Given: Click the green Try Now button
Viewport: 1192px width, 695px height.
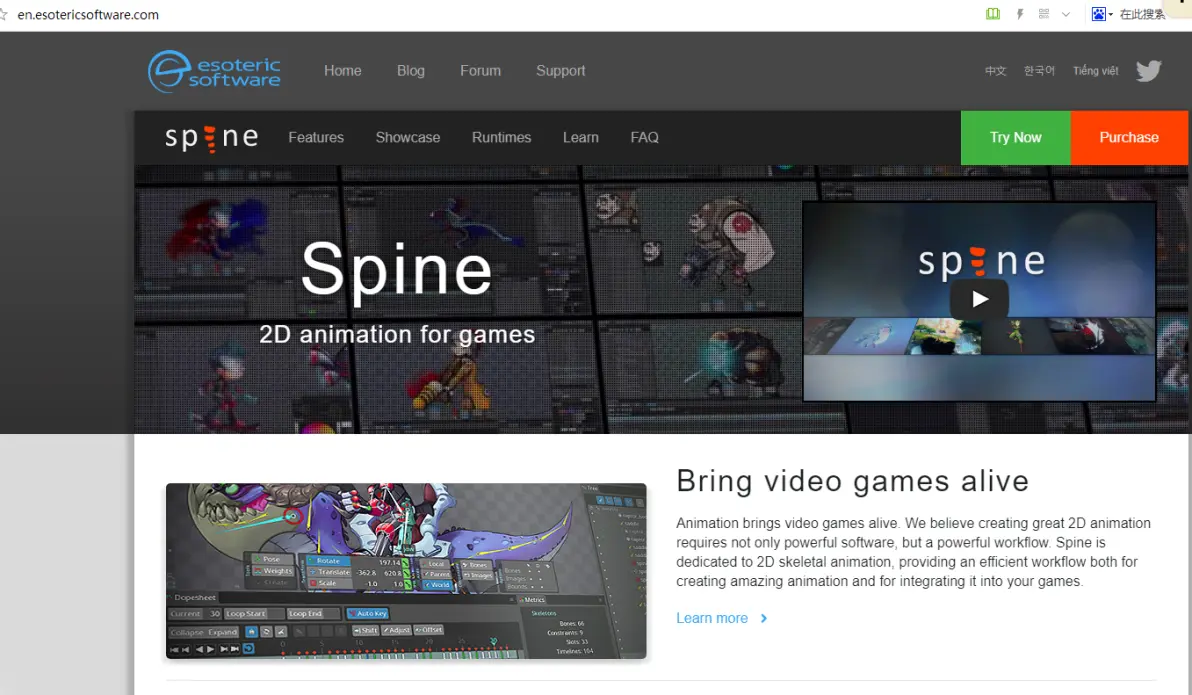Looking at the screenshot, I should point(1016,138).
